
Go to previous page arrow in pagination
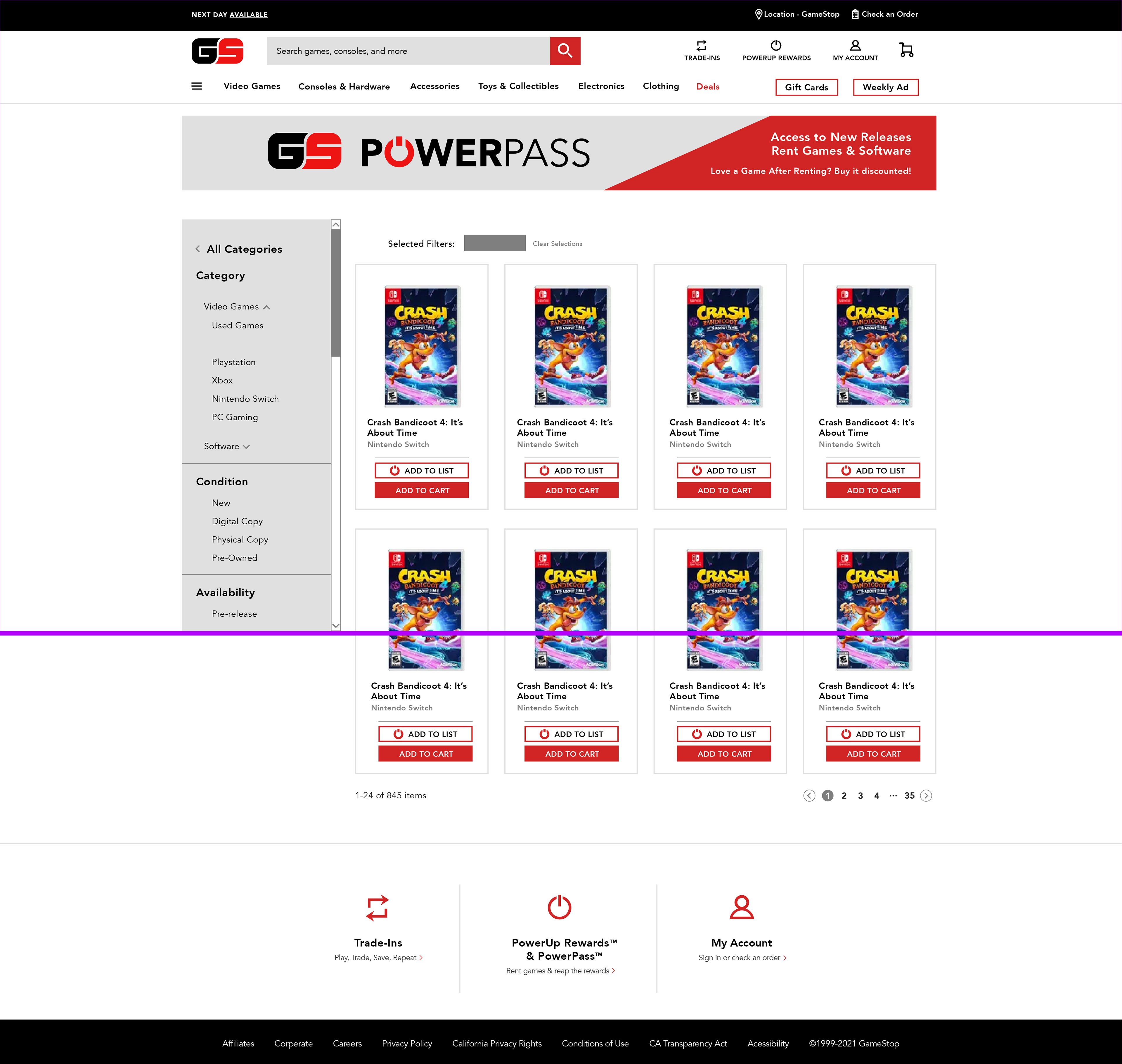point(809,796)
